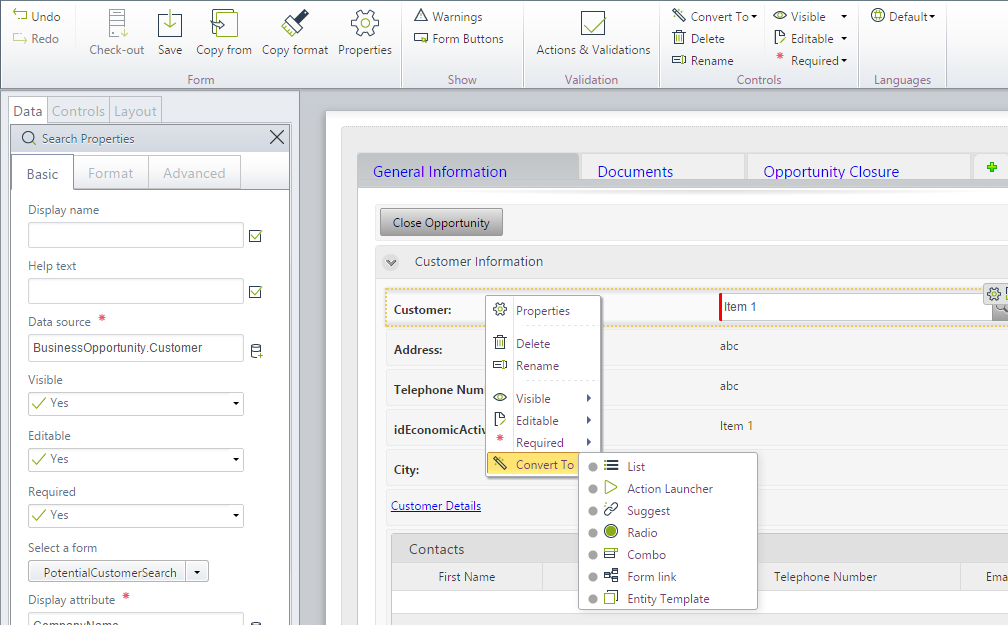The width and height of the screenshot is (1008, 625).
Task: Click the PotentialCustomerSearch form button
Action: click(107, 572)
